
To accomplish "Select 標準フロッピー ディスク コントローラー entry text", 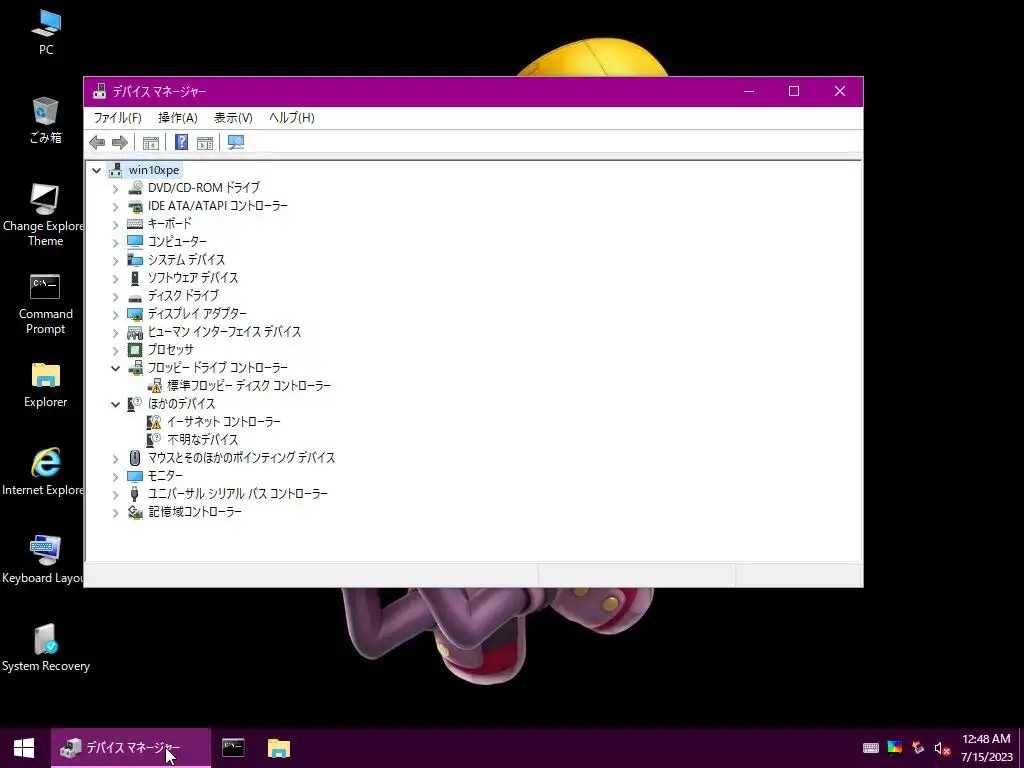I will pos(249,386).
